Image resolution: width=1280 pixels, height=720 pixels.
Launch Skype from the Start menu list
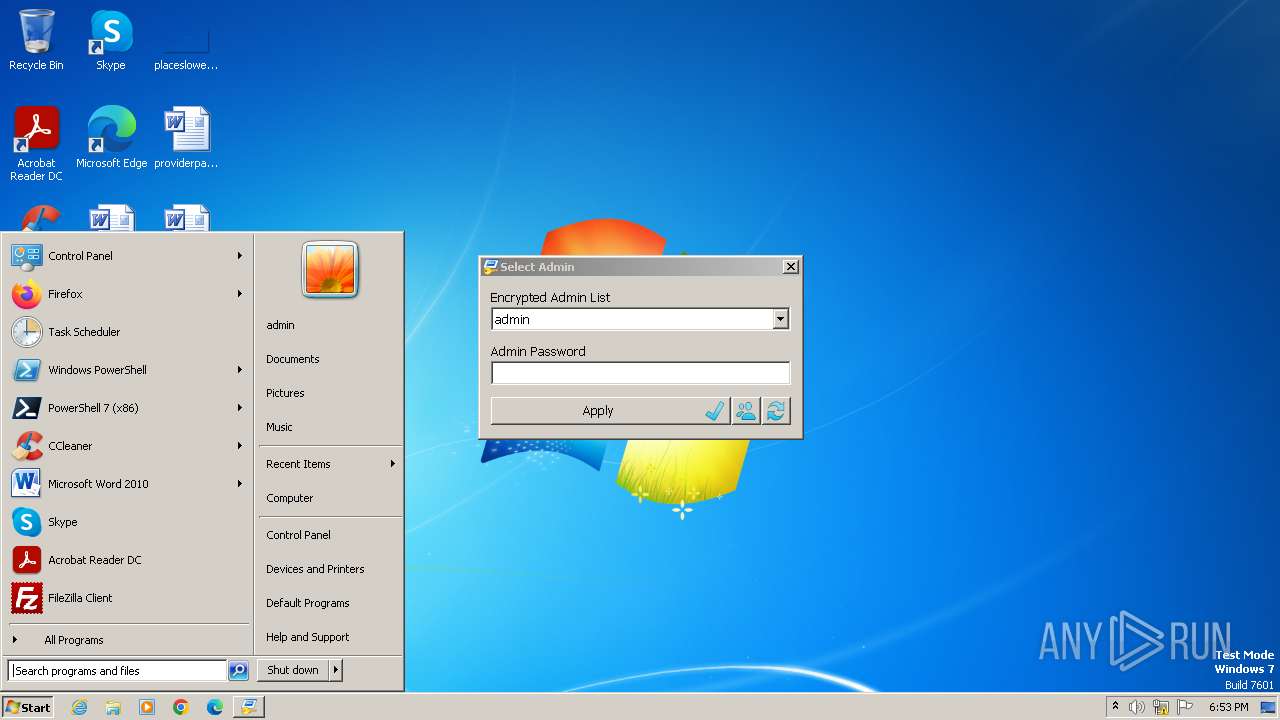[127, 522]
